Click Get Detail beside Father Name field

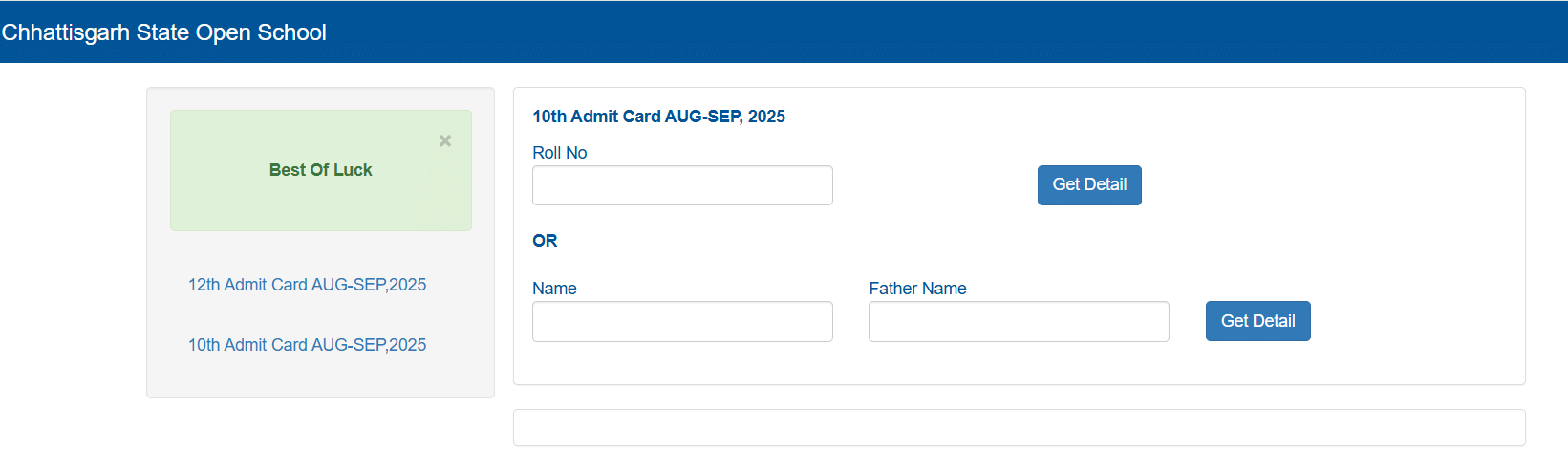[x=1257, y=321]
